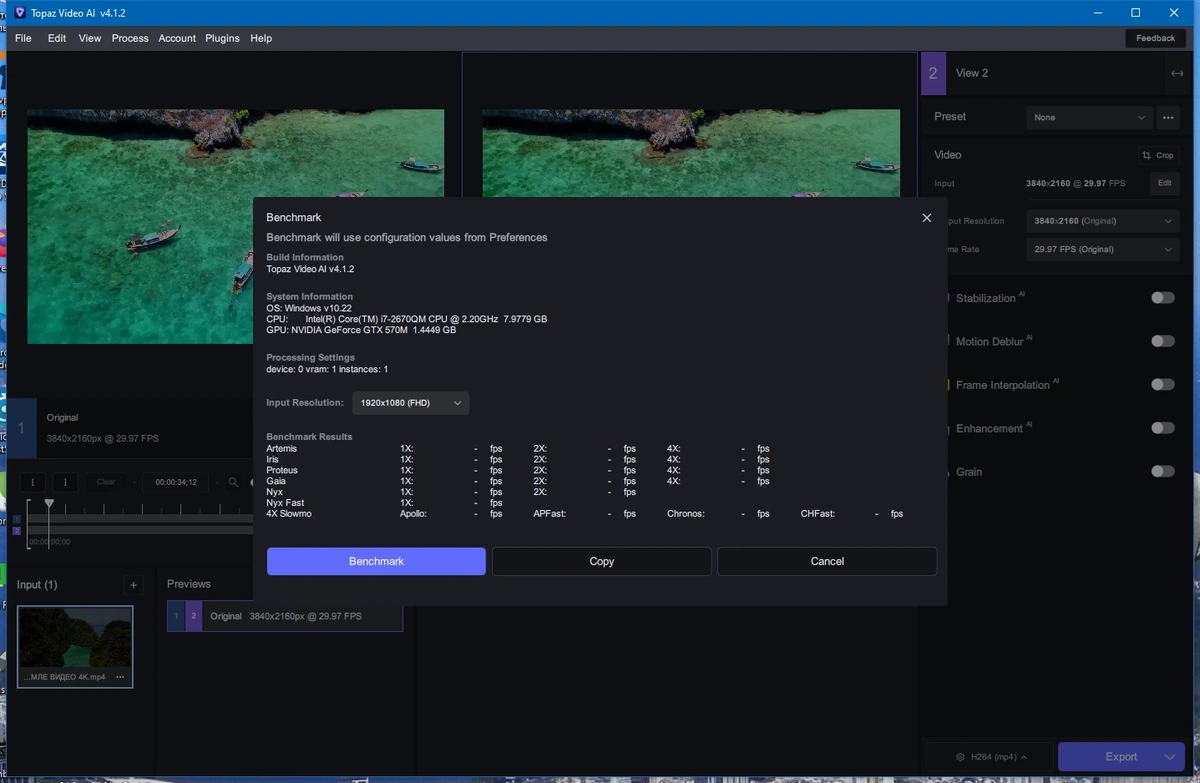The height and width of the screenshot is (783, 1200).
Task: Toggle the Stabilization switch
Action: click(x=1162, y=297)
